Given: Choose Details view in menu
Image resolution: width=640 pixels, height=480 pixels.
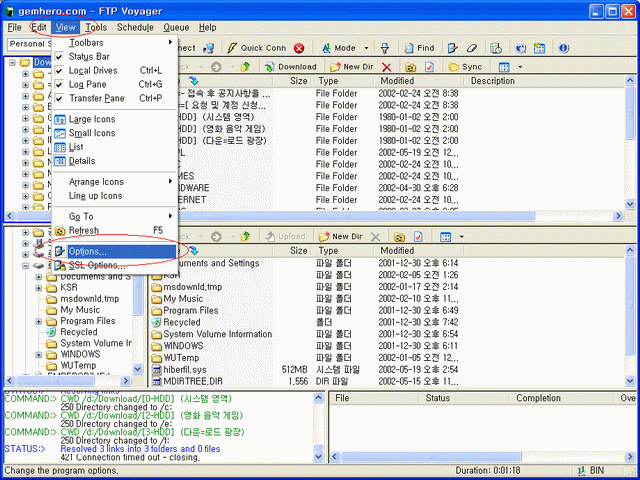Looking at the screenshot, I should tap(115, 161).
